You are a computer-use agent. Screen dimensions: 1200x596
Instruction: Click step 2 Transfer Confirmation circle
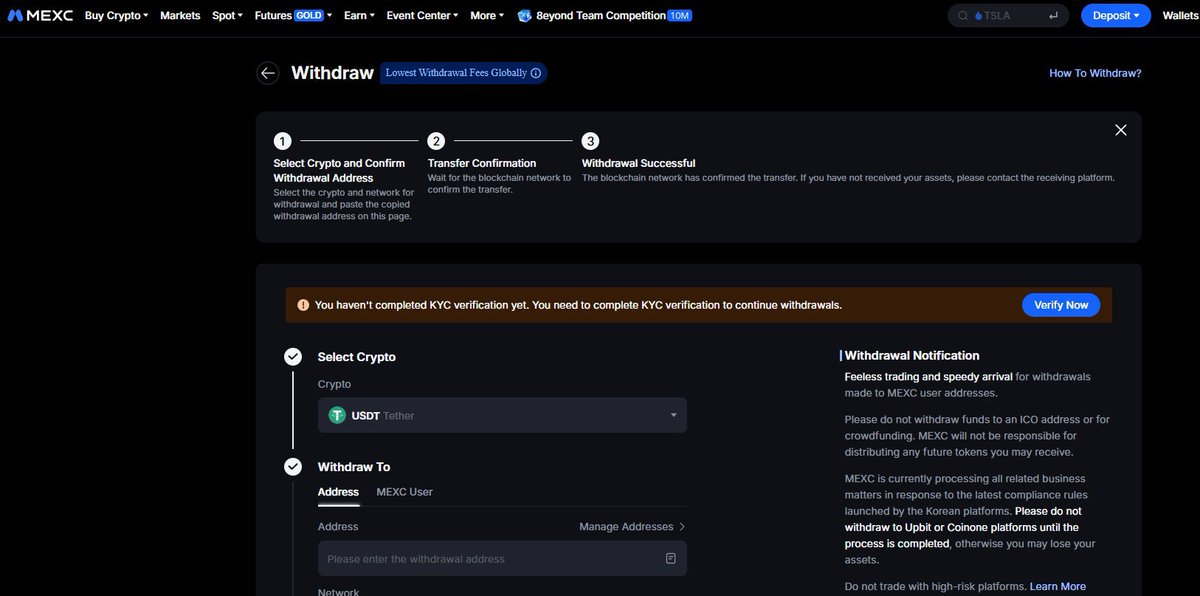436,141
